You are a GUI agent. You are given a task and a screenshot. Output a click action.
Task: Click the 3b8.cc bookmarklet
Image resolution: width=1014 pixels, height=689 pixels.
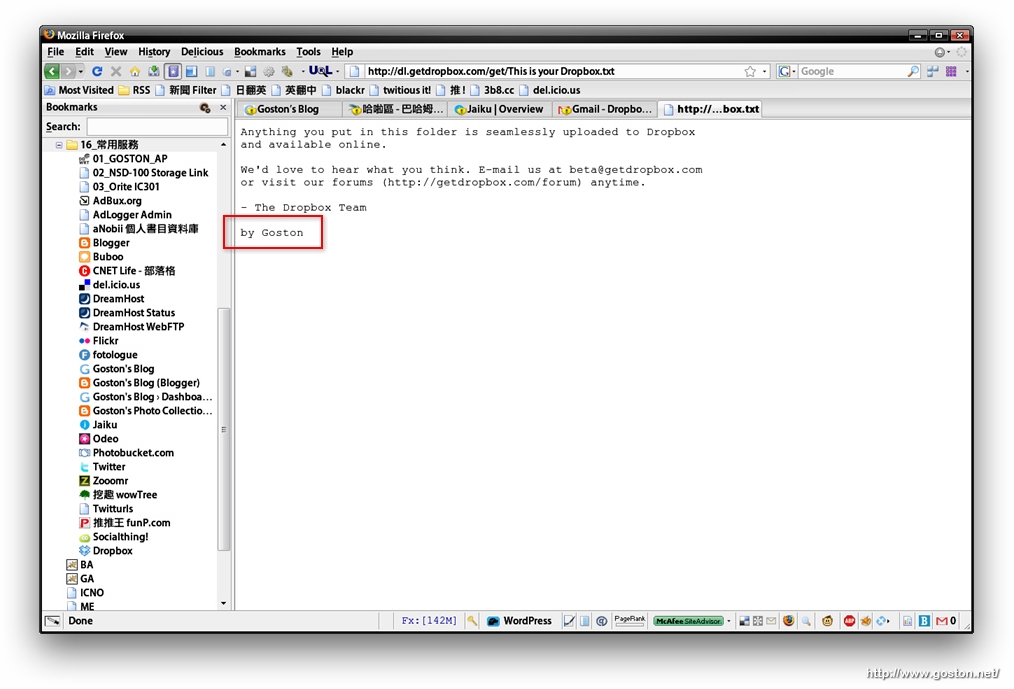coord(492,90)
